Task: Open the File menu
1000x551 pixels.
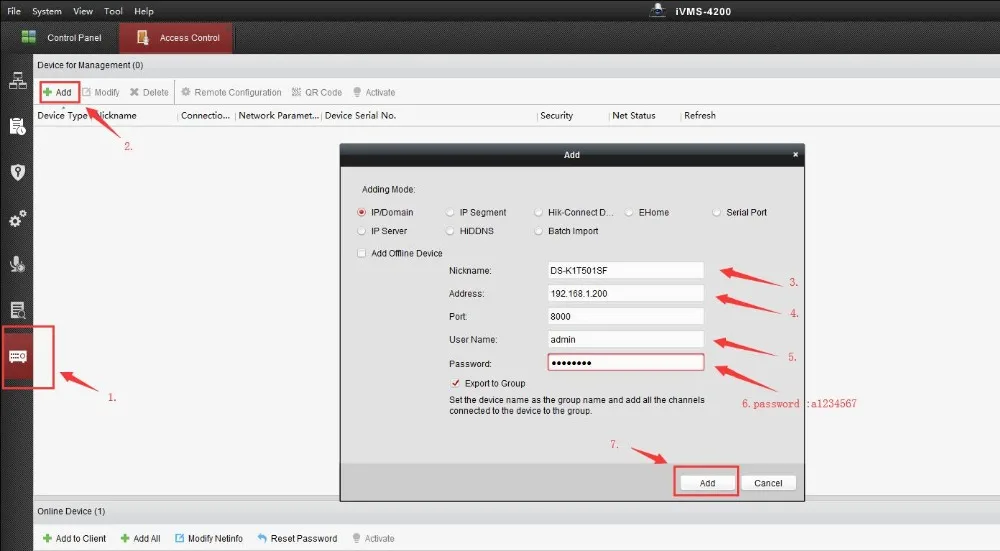Action: coord(14,11)
